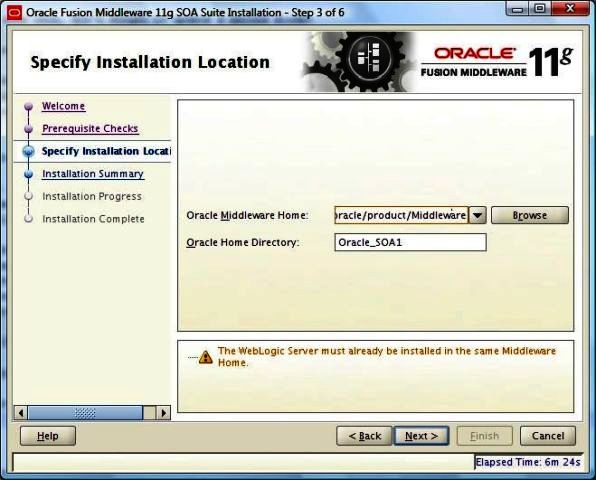The width and height of the screenshot is (596, 480).
Task: Open the Welcome step link
Action: coord(63,106)
